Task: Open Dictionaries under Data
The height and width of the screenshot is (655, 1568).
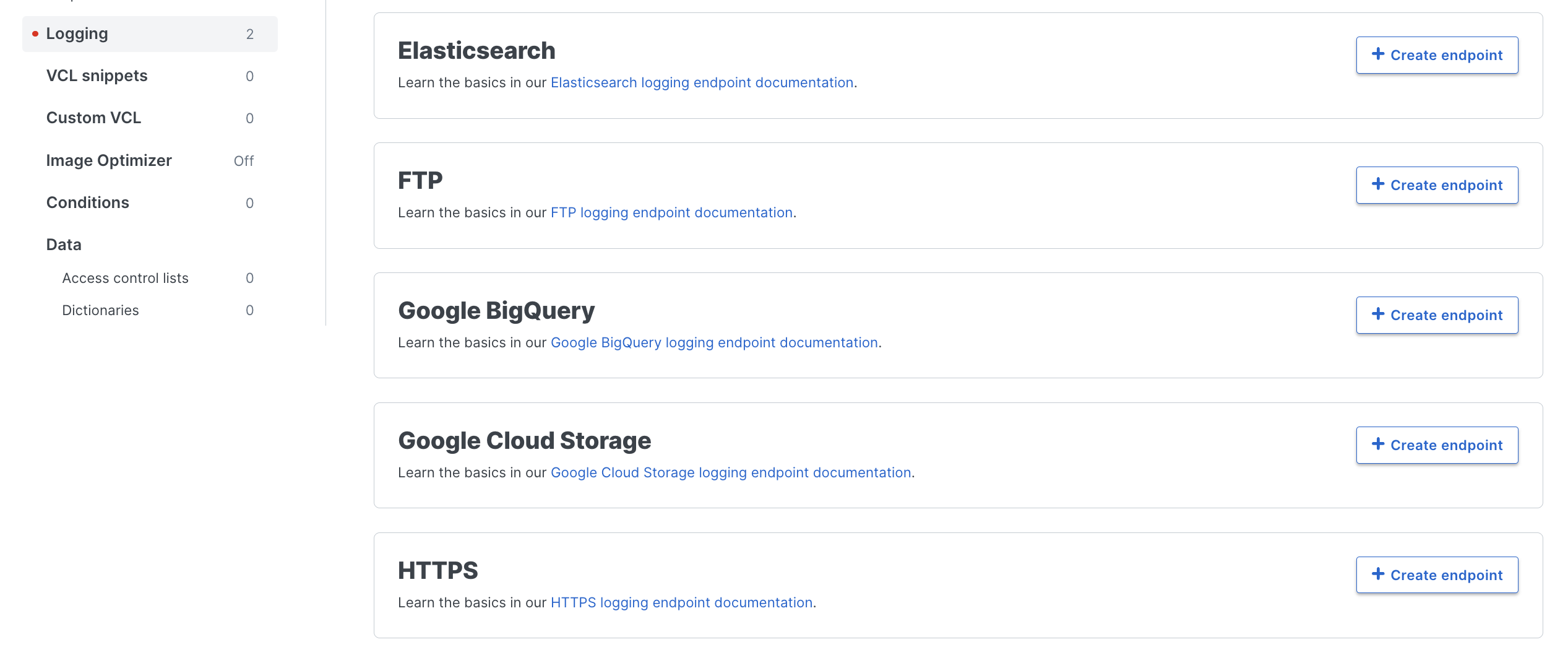Action: tap(101, 311)
